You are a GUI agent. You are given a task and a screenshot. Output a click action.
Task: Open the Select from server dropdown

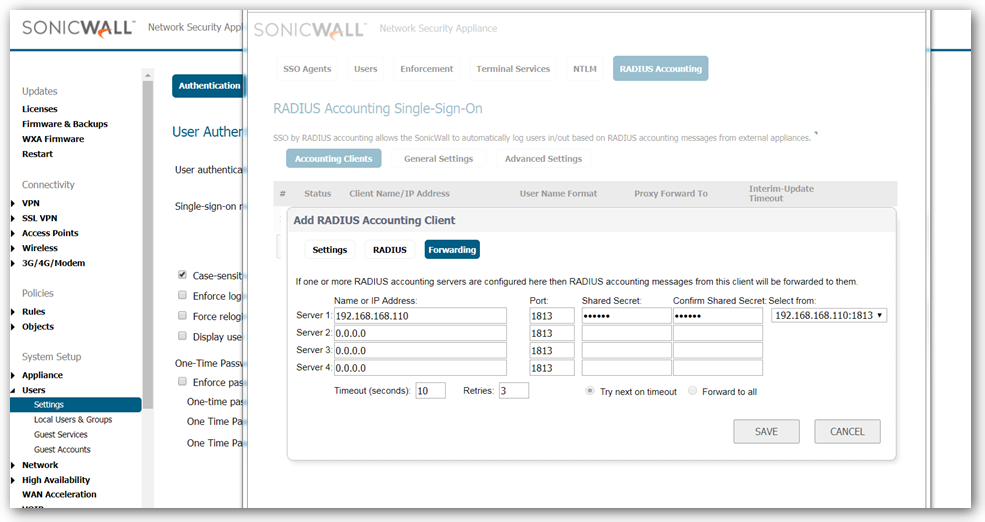(829, 316)
